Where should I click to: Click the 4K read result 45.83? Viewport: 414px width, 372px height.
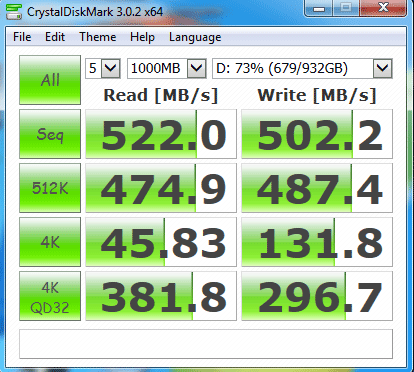point(161,242)
